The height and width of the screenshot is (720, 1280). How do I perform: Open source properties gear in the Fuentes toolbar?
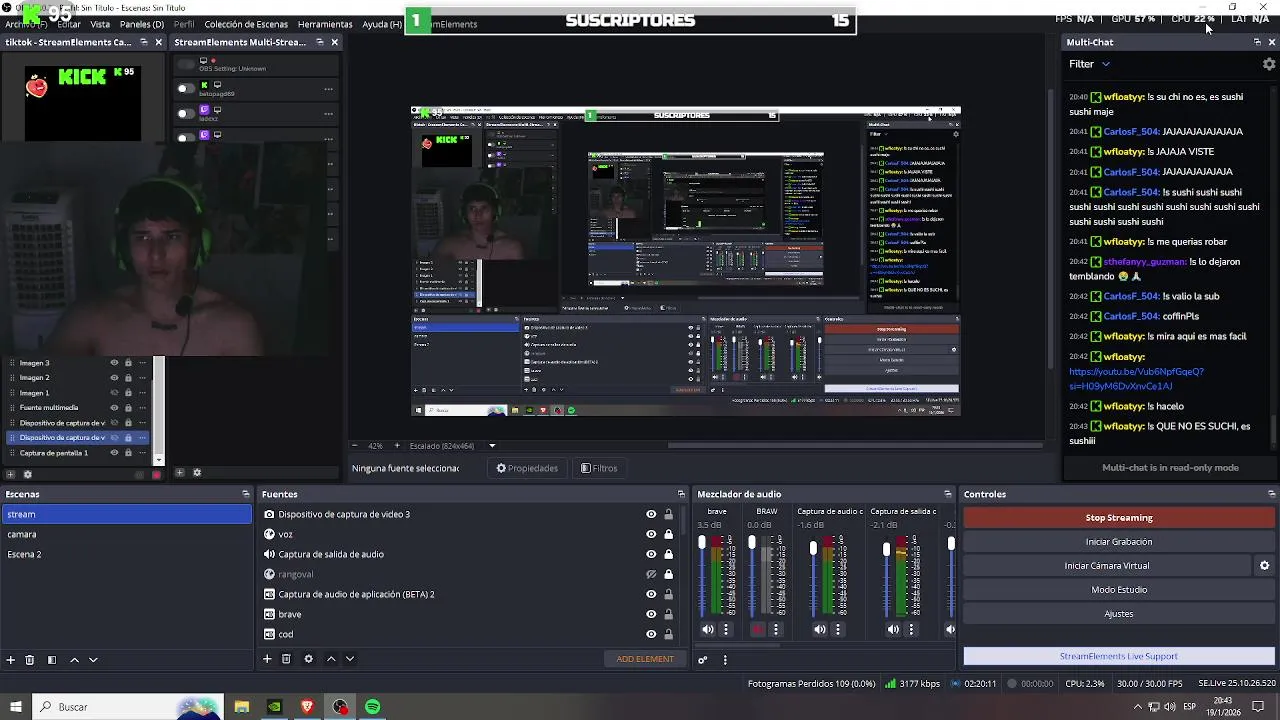(308, 659)
